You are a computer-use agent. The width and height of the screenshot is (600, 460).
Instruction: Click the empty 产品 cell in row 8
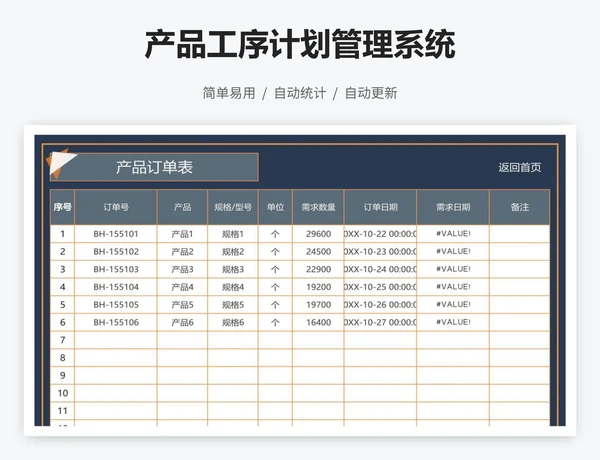(x=182, y=357)
